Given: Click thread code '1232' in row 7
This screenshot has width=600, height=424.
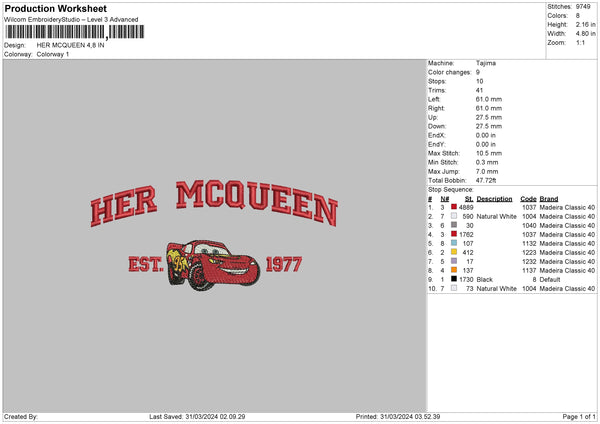Looking at the screenshot, I should (529, 261).
